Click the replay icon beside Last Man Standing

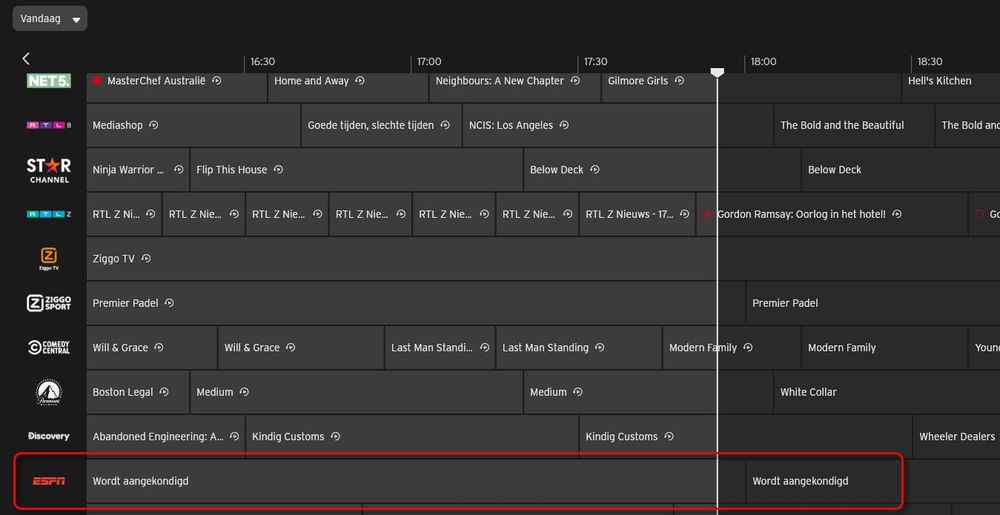[599, 347]
